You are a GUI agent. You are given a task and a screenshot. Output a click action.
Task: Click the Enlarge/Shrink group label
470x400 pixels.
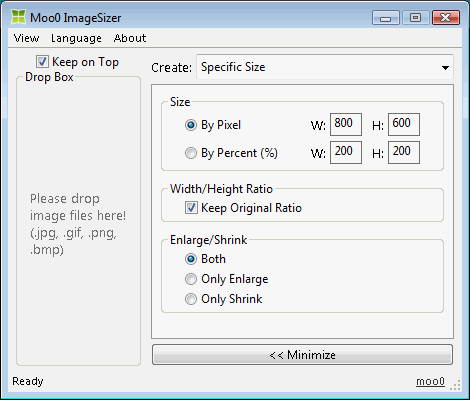208,240
